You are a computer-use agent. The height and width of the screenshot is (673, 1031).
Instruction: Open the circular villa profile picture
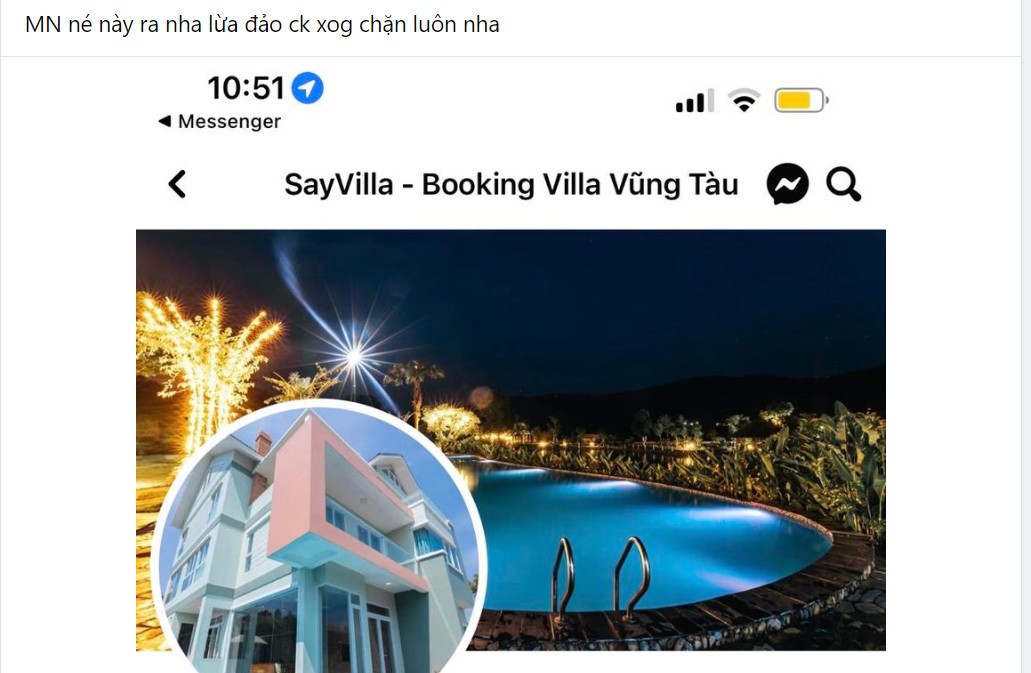point(320,537)
